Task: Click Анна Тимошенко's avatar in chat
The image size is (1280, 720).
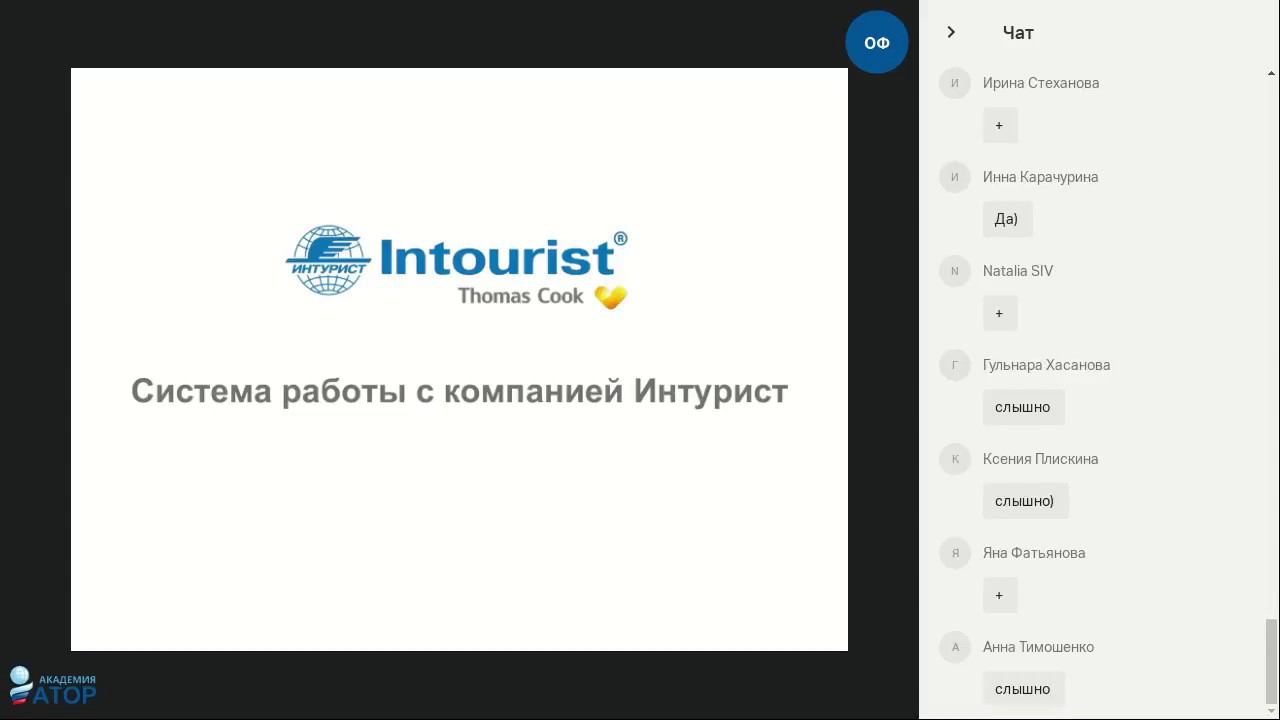Action: (x=955, y=647)
